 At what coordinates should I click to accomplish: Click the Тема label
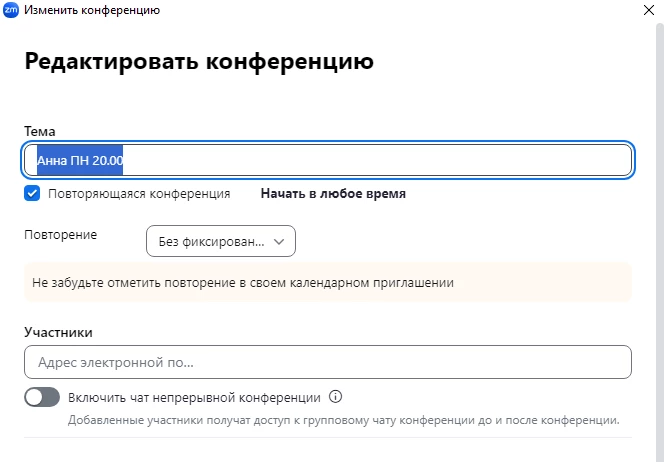[40, 131]
